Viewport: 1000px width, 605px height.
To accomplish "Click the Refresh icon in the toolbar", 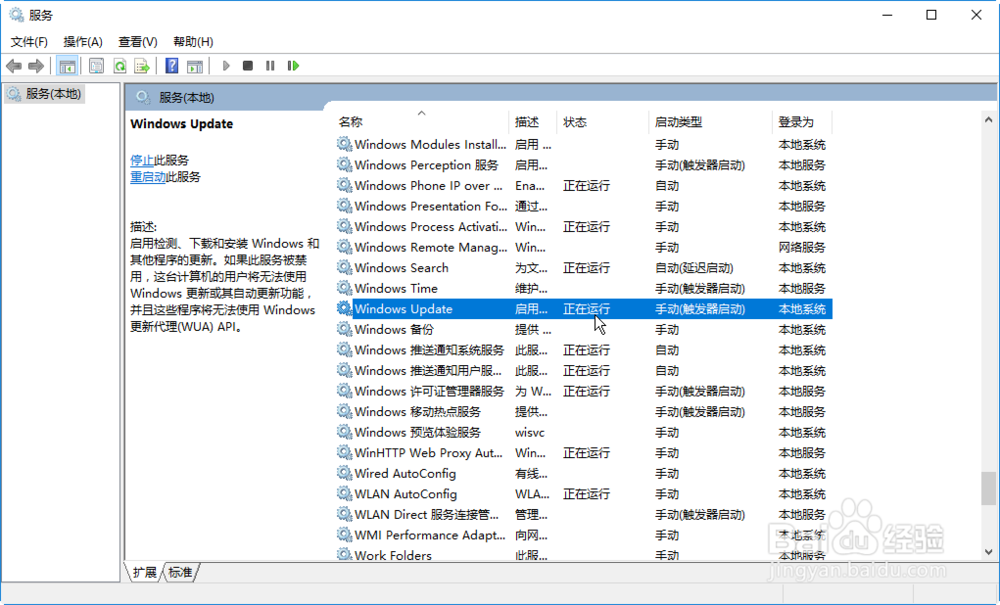I will click(x=120, y=65).
